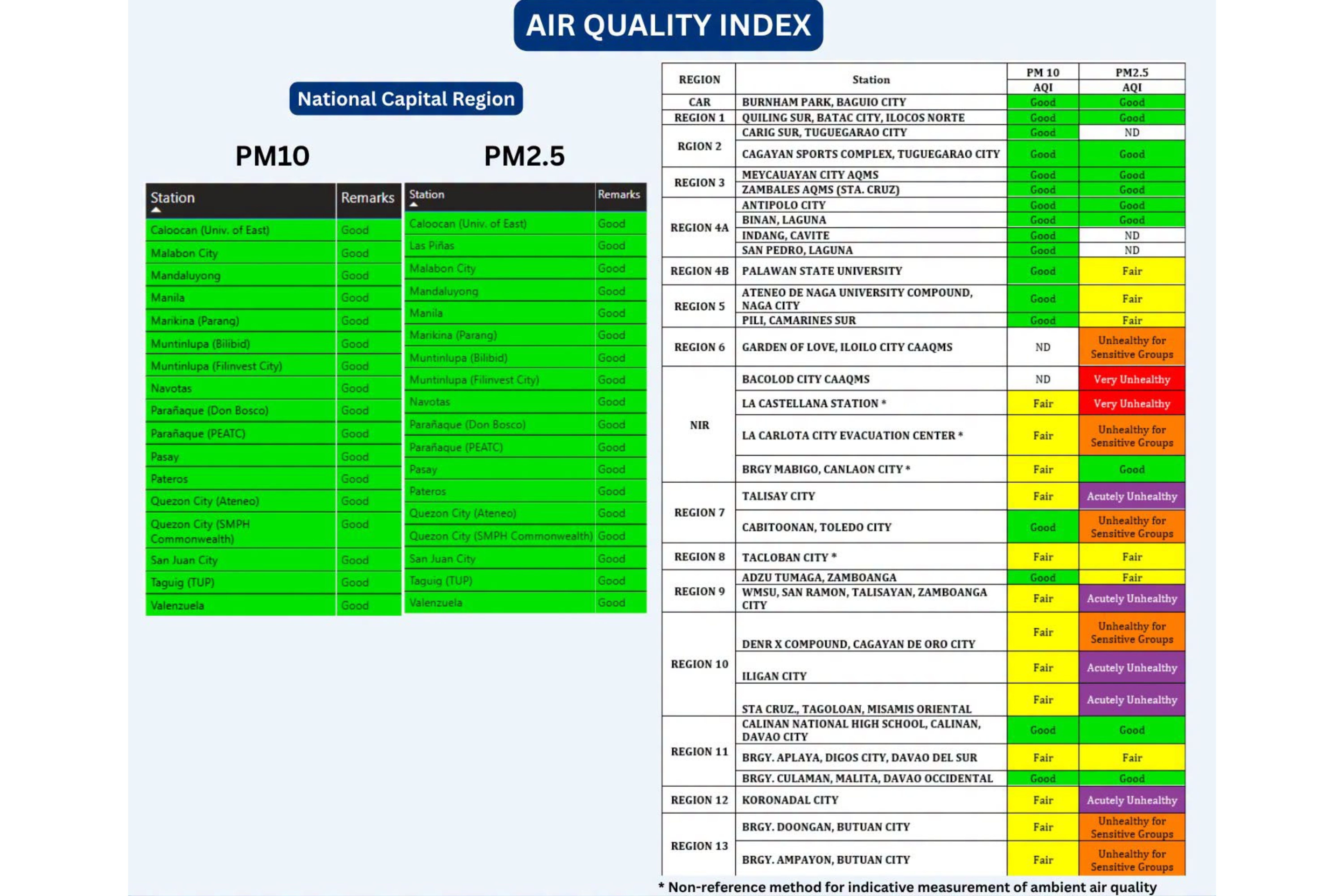This screenshot has width=1344, height=896.
Task: Click the PM2.5 table Remarks header
Action: [620, 197]
